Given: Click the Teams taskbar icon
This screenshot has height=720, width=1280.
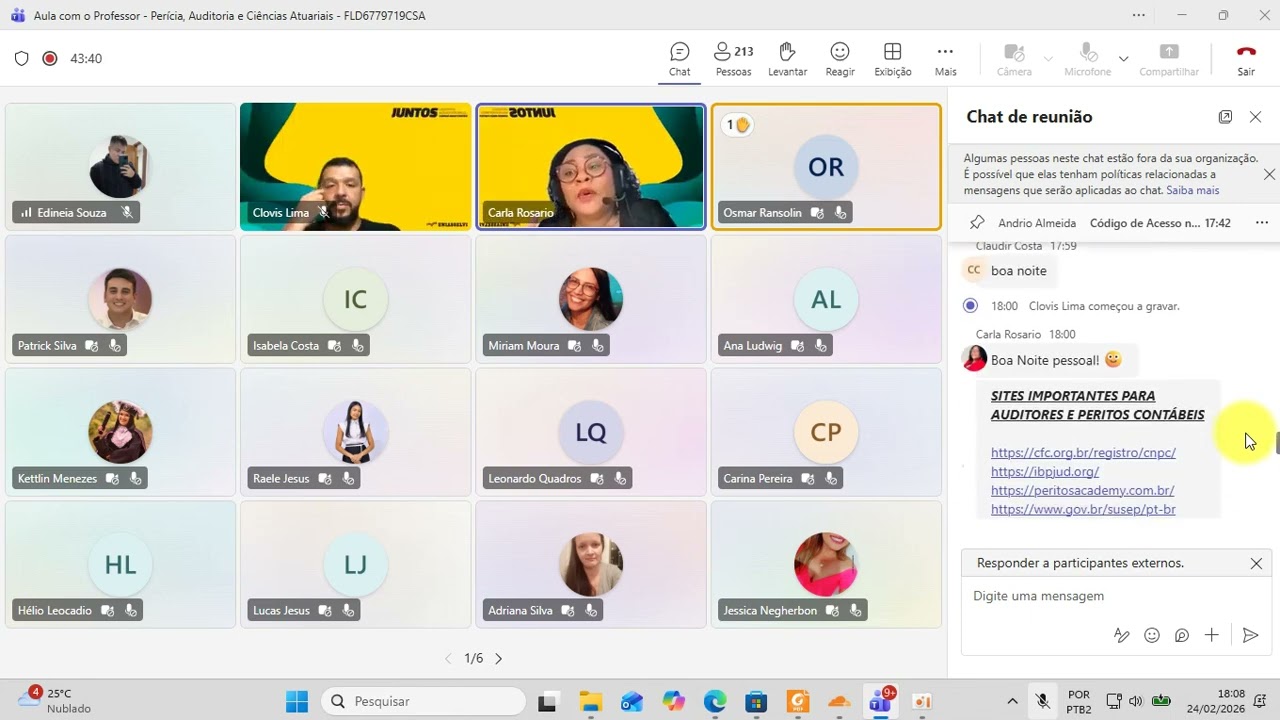Looking at the screenshot, I should click(881, 701).
